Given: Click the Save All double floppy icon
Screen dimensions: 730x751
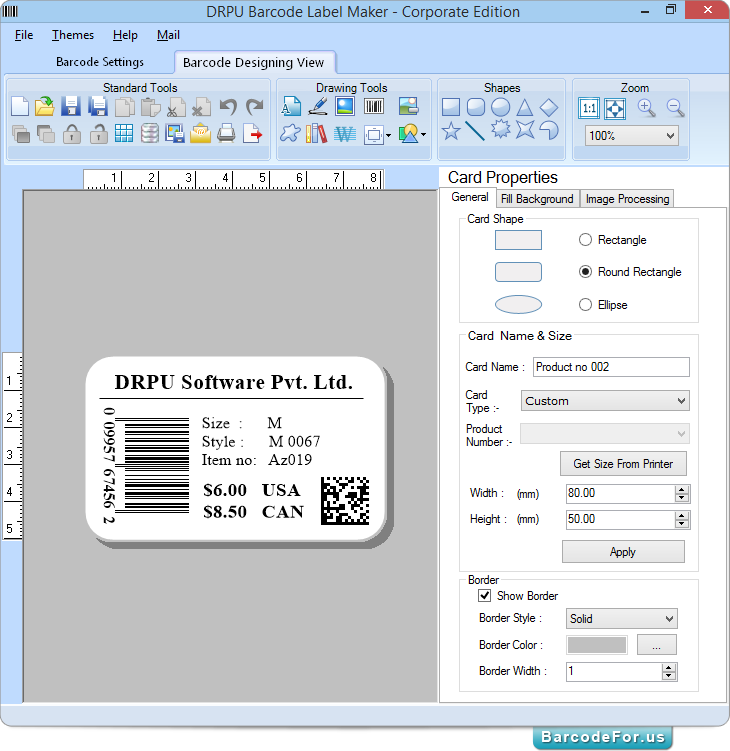Looking at the screenshot, I should tap(98, 106).
